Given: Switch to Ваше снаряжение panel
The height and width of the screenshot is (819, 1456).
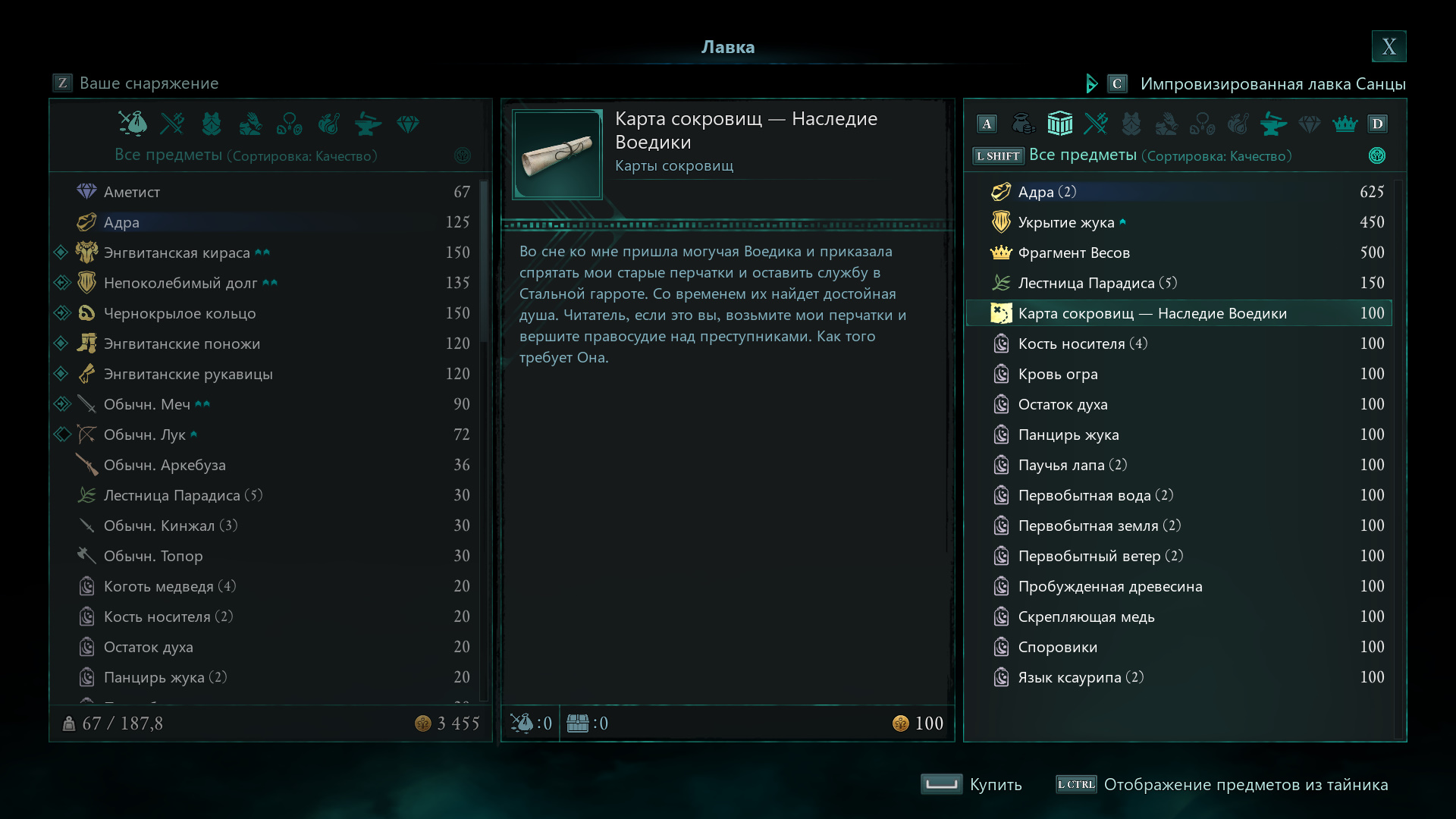Looking at the screenshot, I should click(149, 83).
